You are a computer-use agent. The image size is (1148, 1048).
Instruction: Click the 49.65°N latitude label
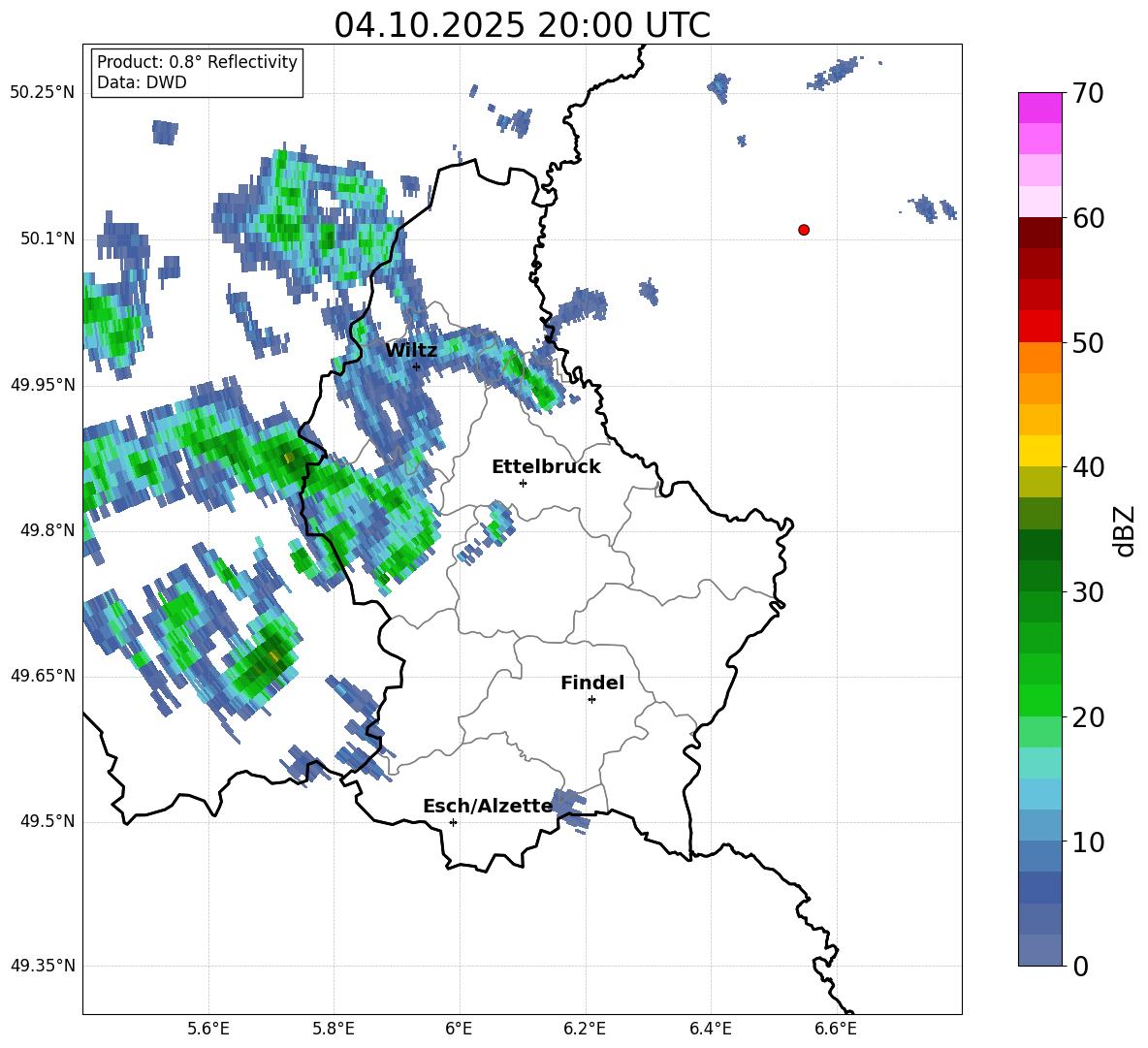[x=43, y=676]
